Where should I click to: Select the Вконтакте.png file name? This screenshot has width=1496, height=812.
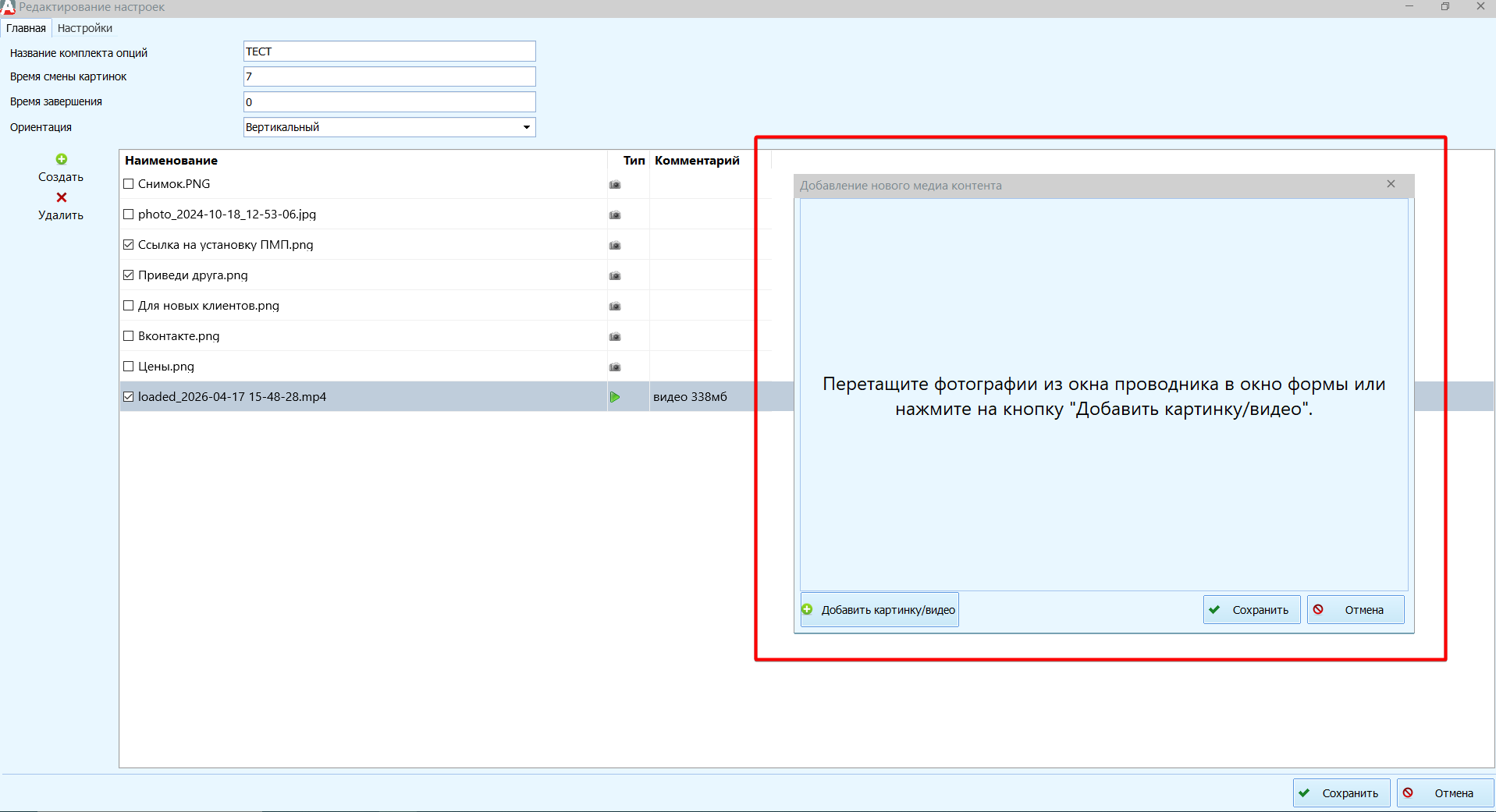point(179,336)
